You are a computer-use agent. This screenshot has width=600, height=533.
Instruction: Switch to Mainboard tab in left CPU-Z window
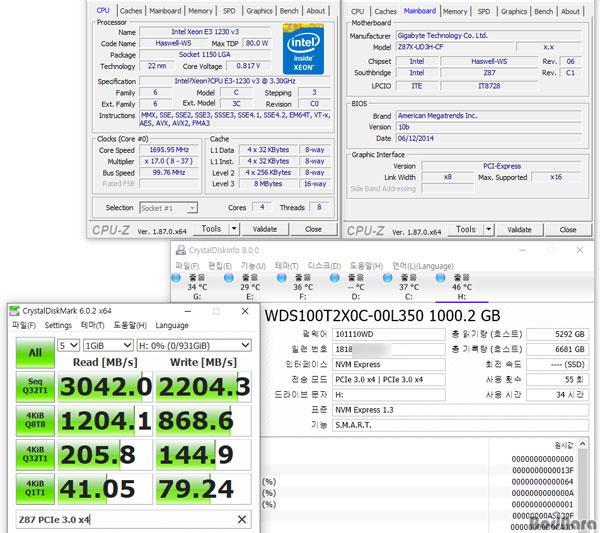pyautogui.click(x=165, y=11)
